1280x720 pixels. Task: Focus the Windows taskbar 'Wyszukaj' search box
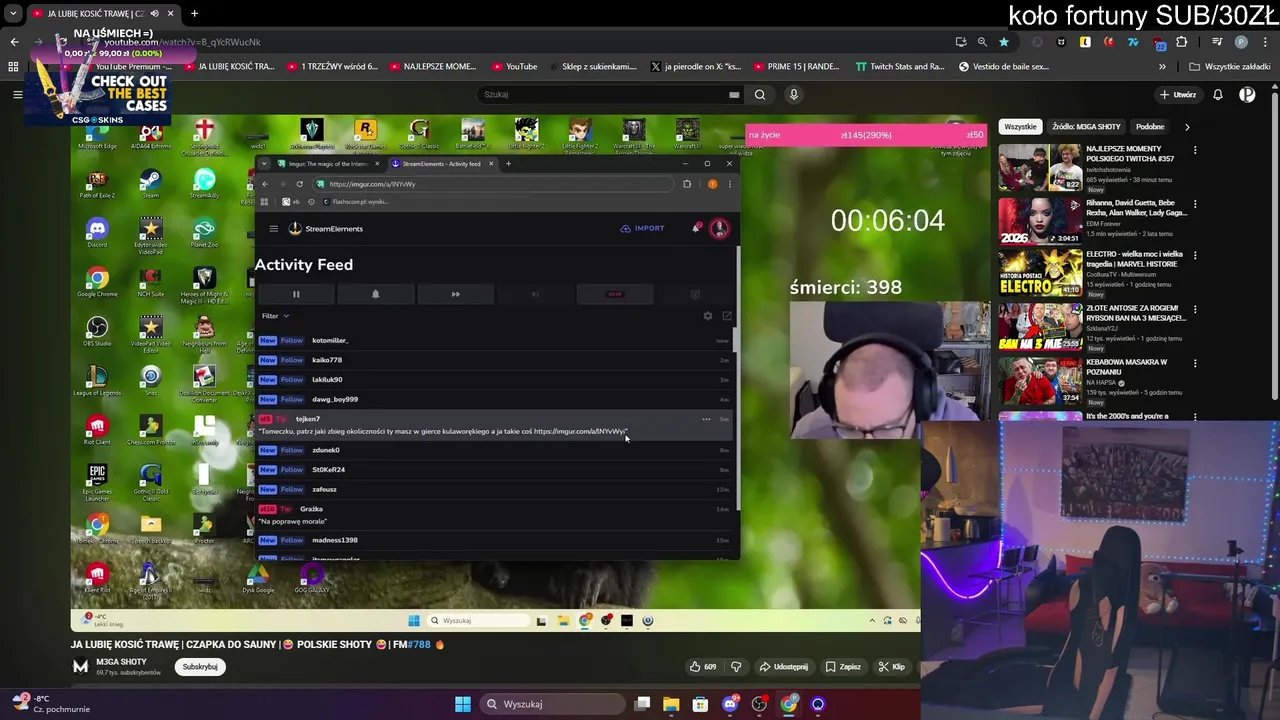(551, 704)
